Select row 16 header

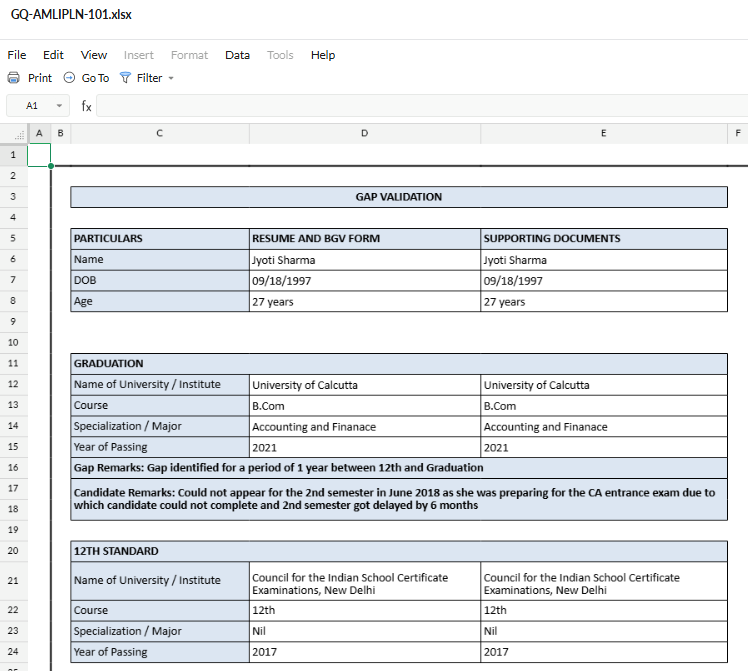tap(14, 468)
